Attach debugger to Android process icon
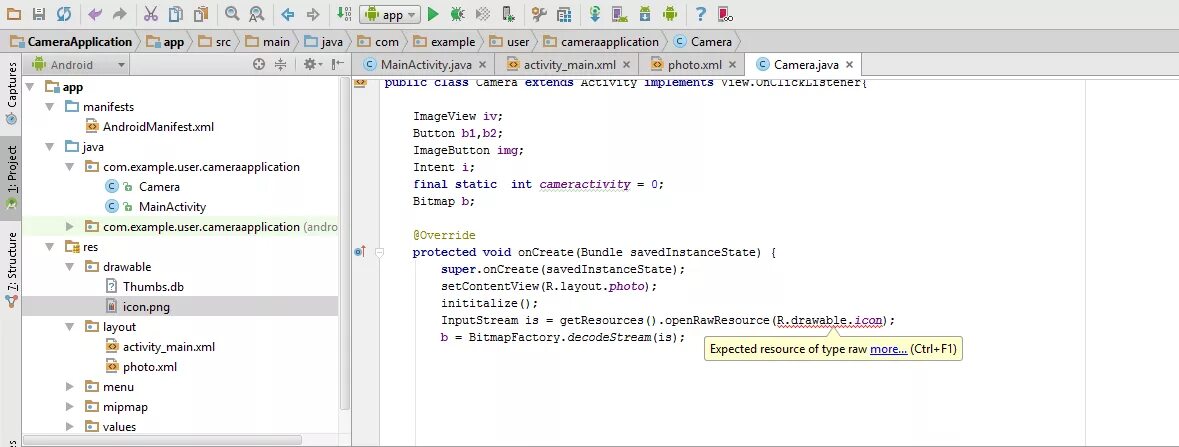This screenshot has height=447, width=1179. [x=508, y=14]
